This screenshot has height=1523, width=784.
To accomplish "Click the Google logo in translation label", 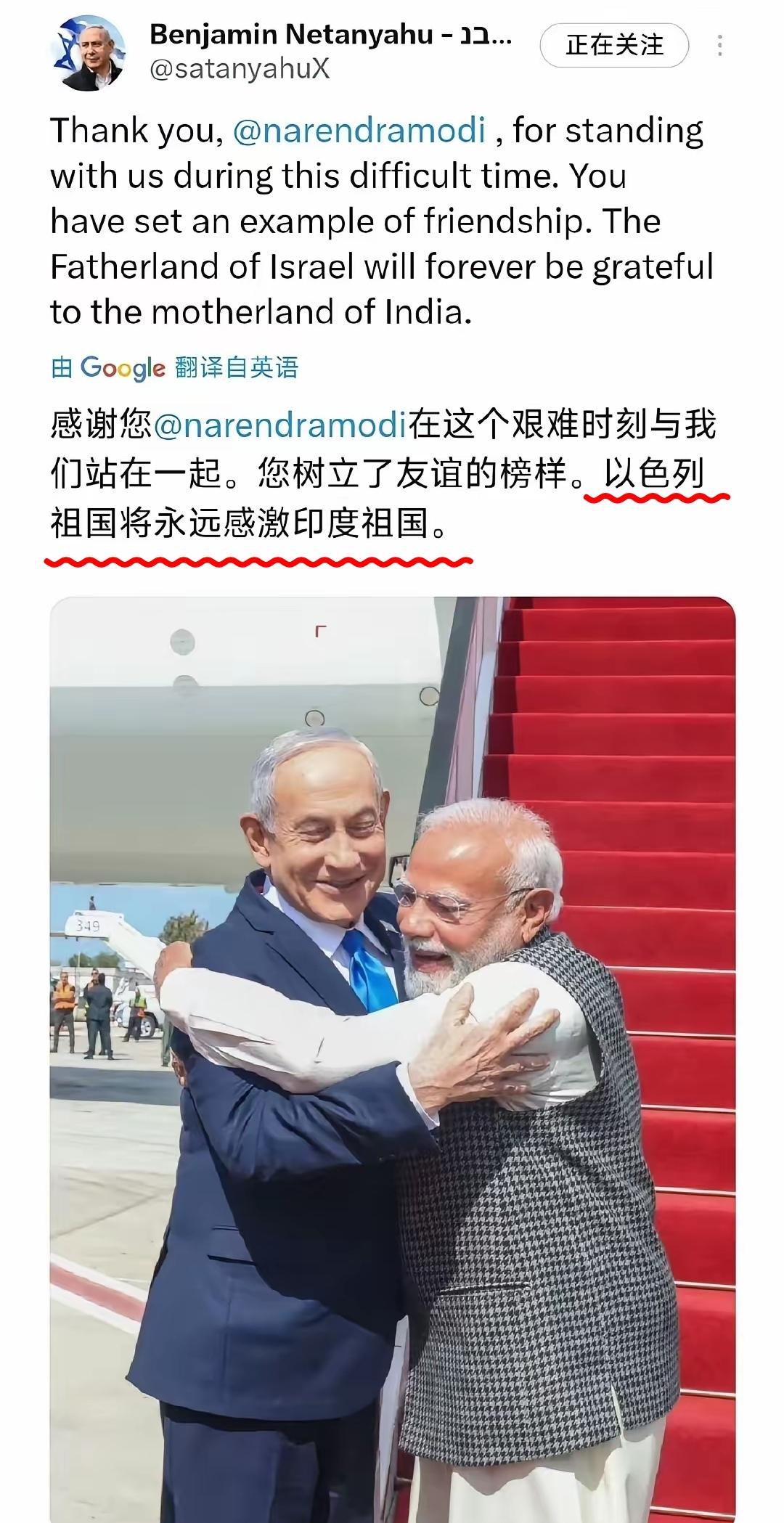I will [x=123, y=368].
